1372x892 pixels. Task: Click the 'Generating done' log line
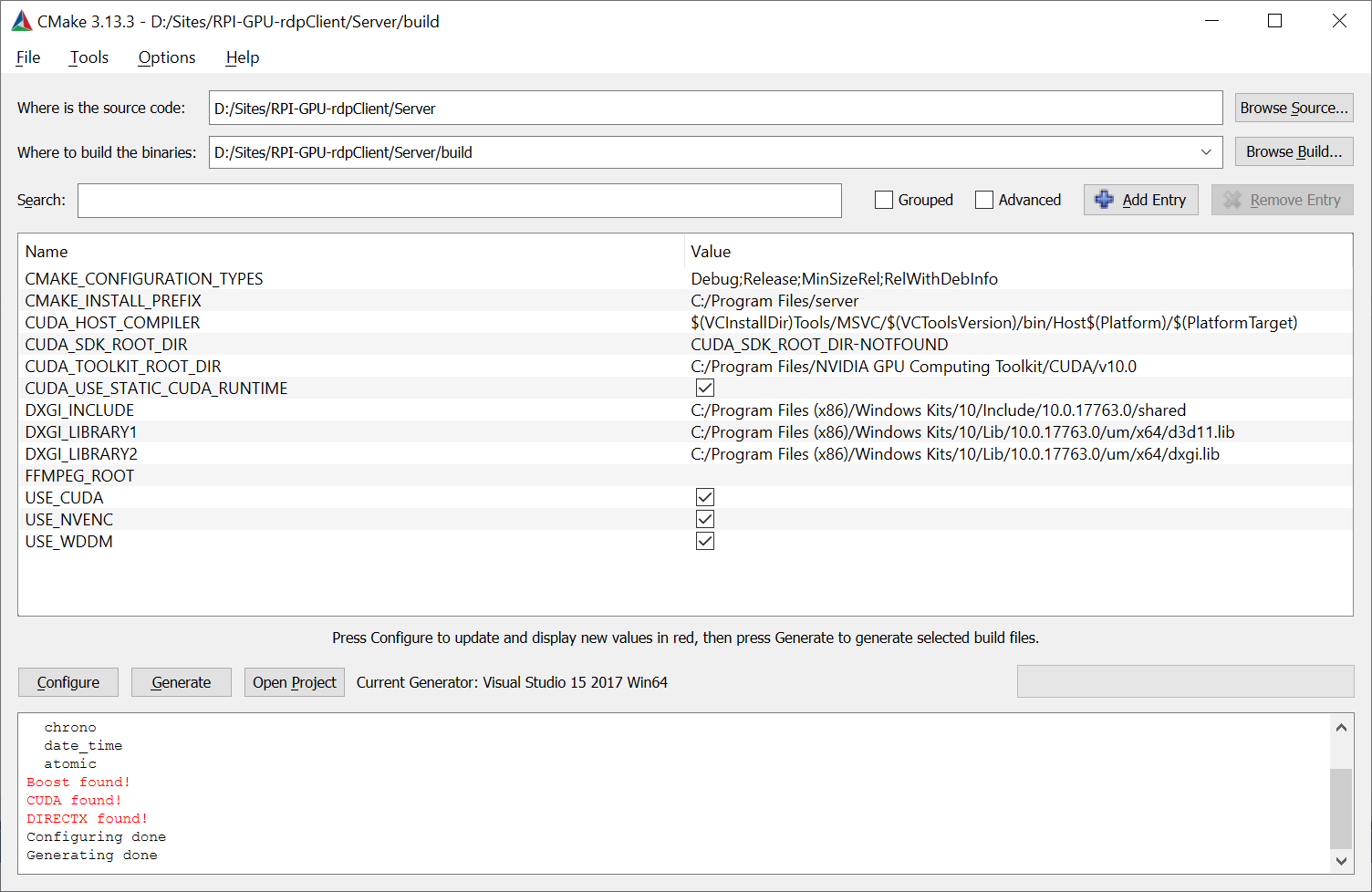[92, 855]
